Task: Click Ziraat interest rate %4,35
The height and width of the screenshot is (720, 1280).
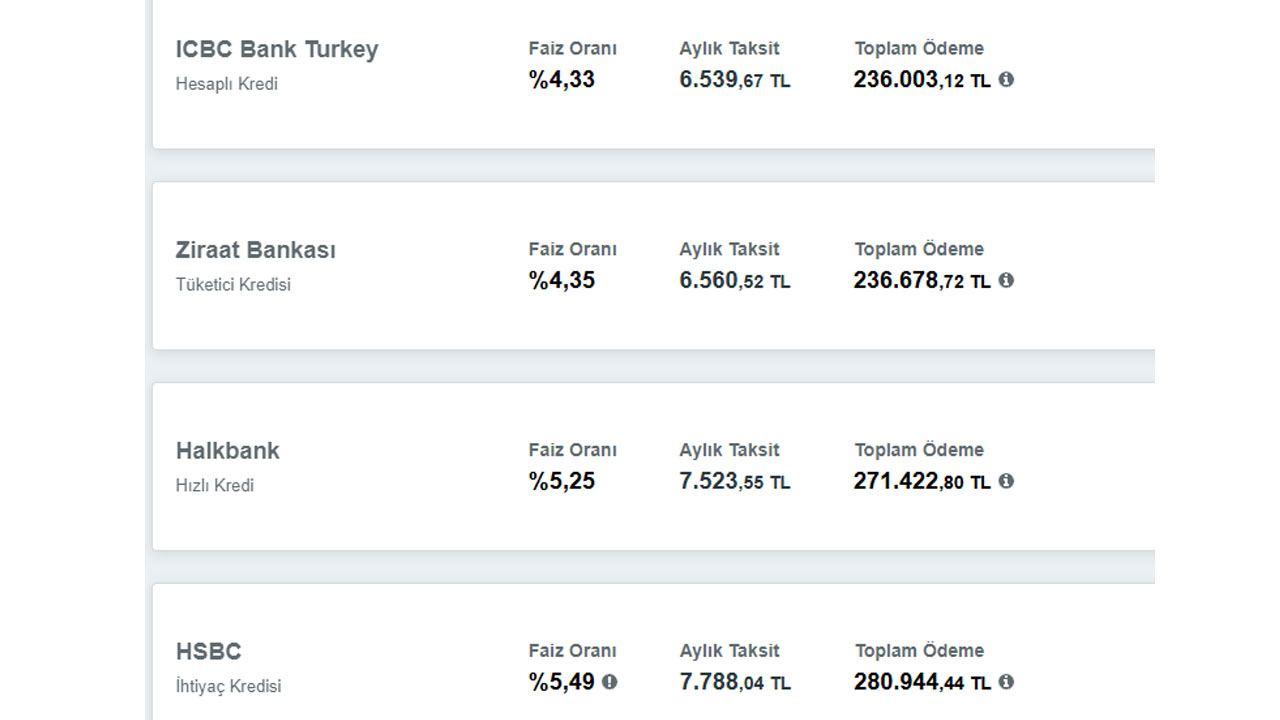Action: 562,280
